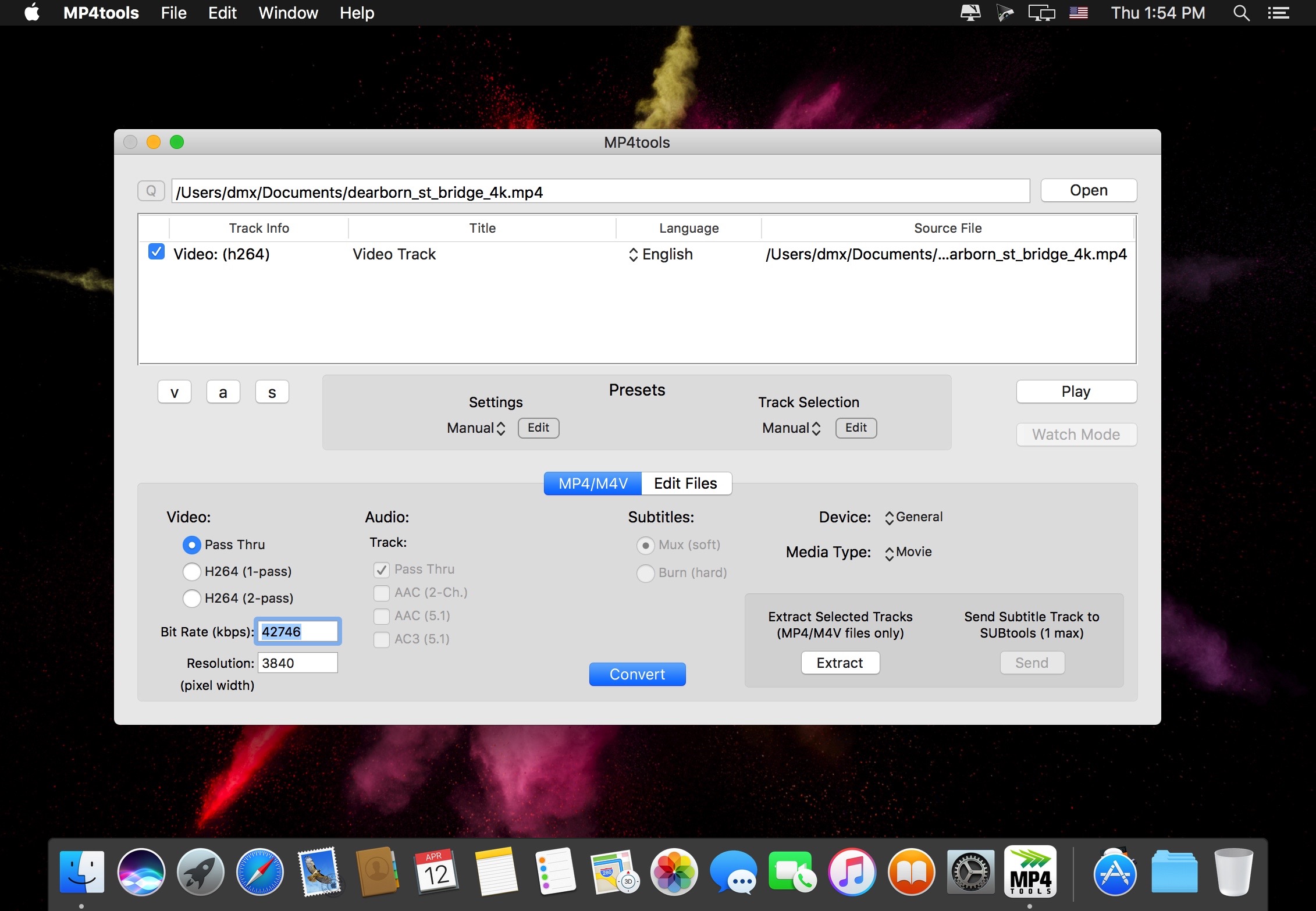Click the file path input field
1316x911 pixels.
[x=600, y=191]
